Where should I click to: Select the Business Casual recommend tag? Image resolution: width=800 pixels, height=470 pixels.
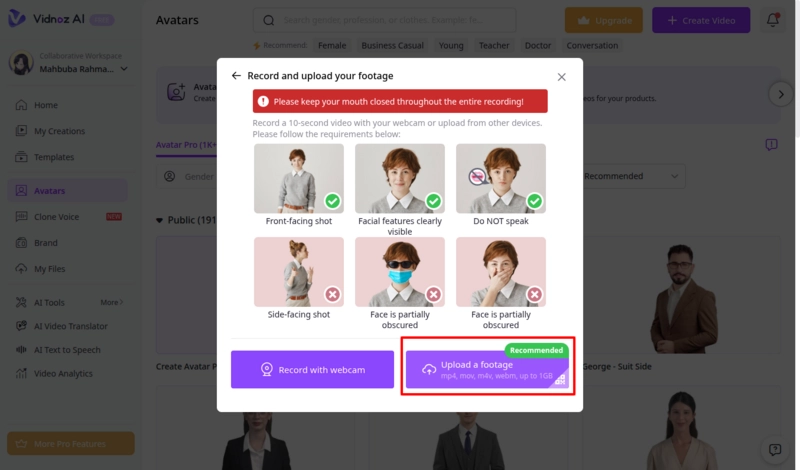coord(392,45)
